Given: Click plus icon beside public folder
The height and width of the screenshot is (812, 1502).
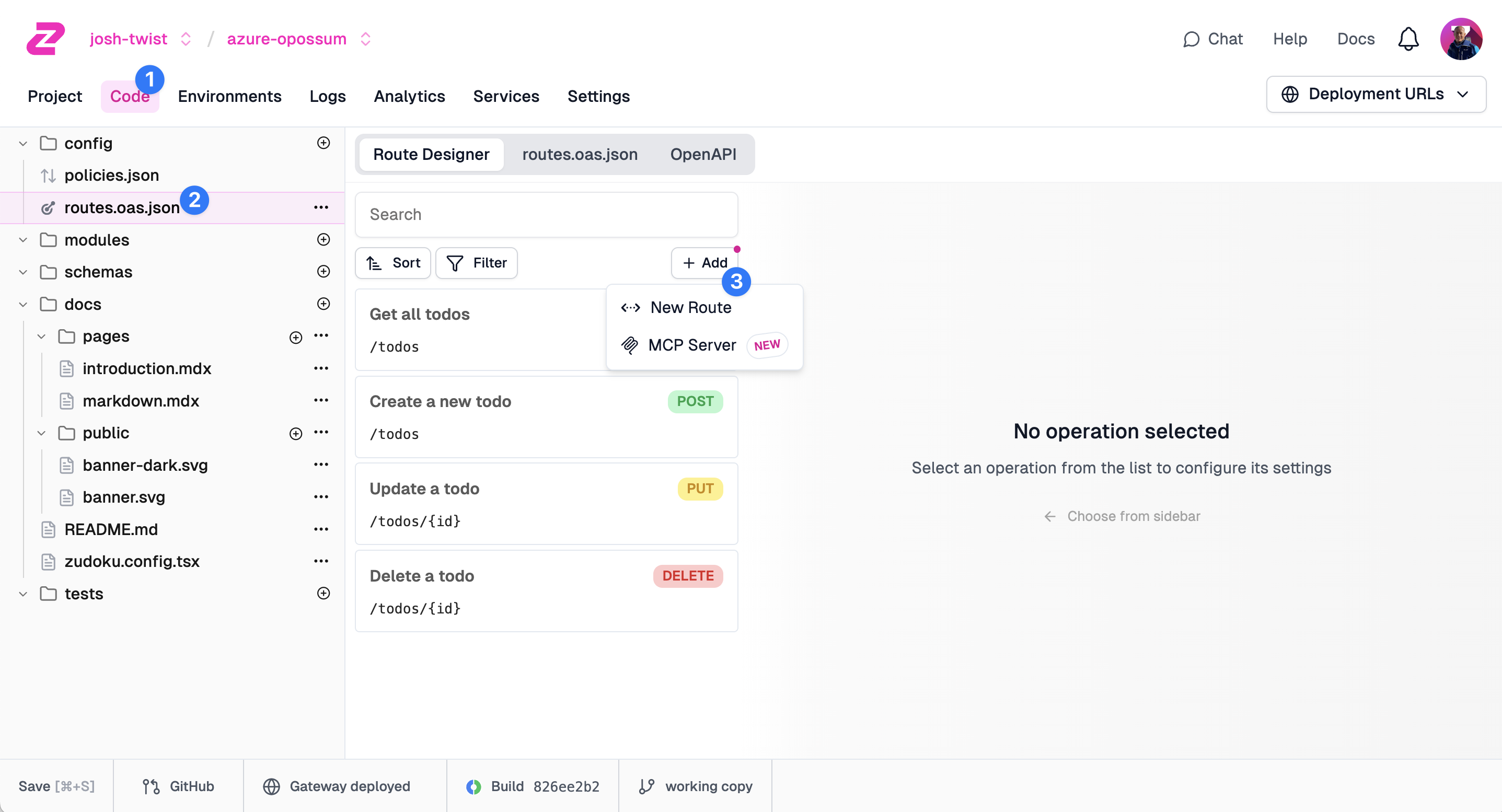Looking at the screenshot, I should [x=296, y=433].
